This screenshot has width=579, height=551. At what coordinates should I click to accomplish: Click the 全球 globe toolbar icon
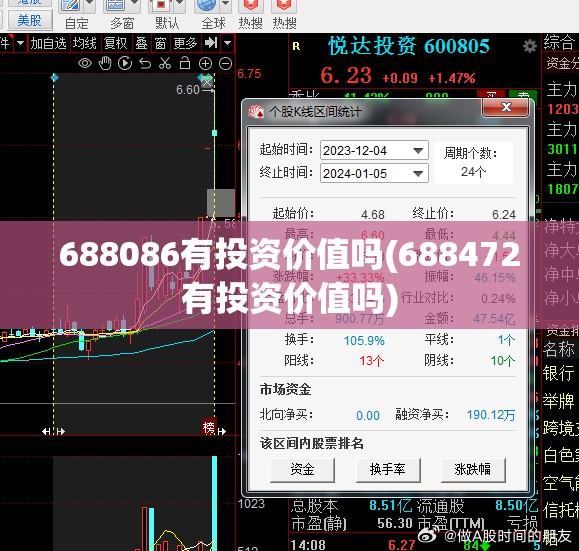click(207, 6)
